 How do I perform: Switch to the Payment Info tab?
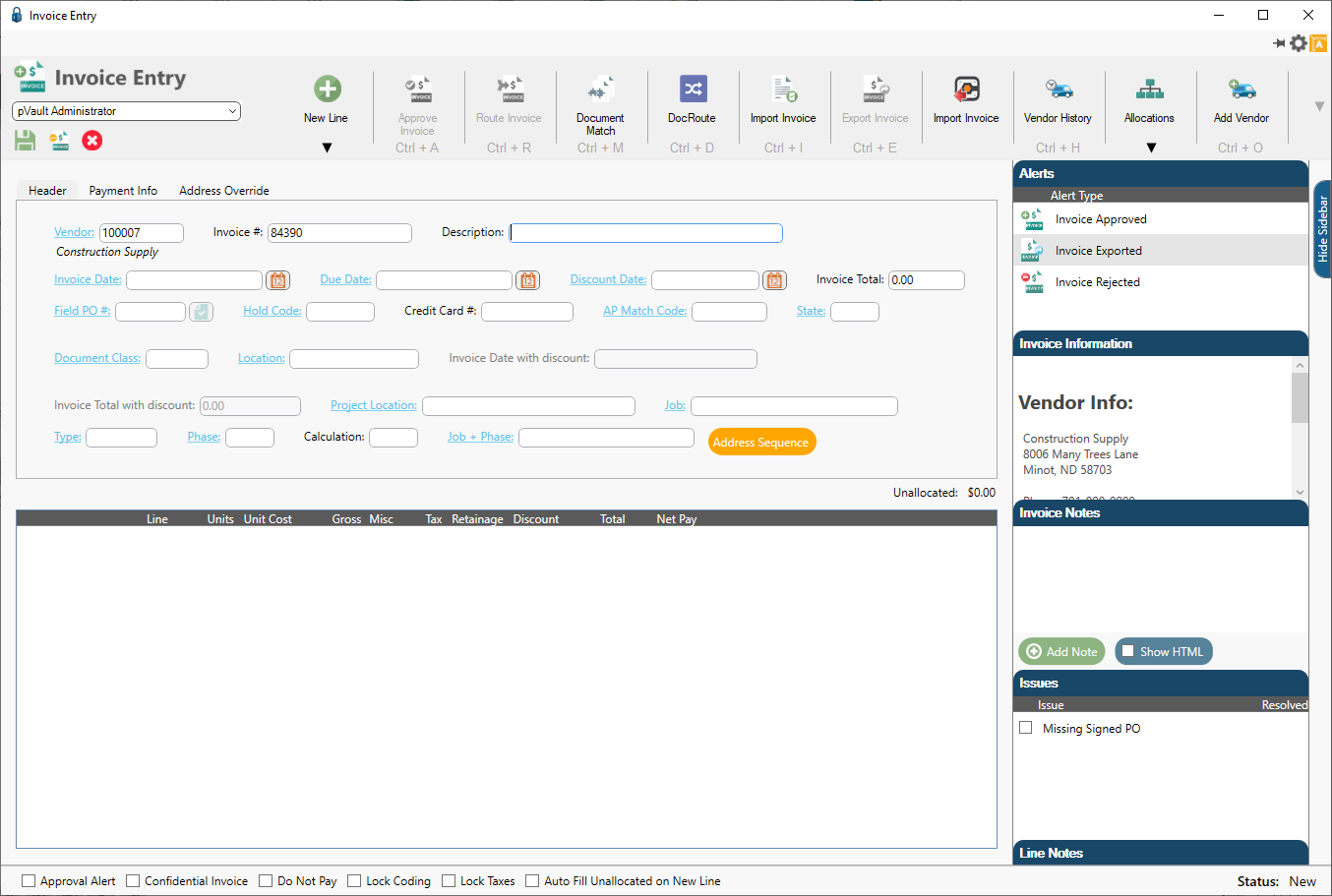[123, 191]
